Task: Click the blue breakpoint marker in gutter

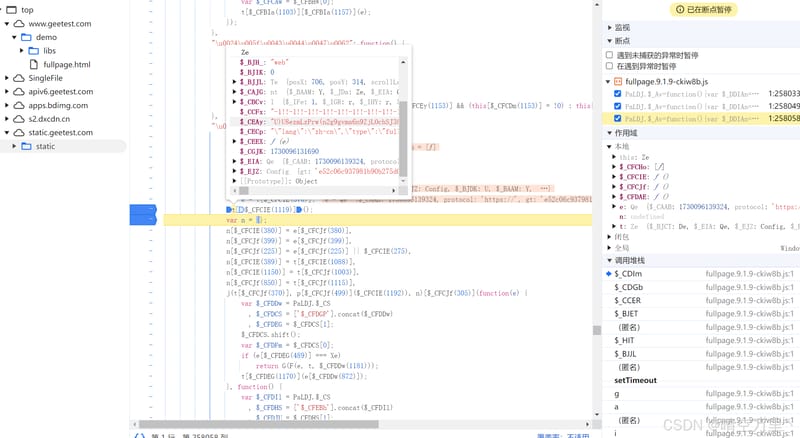Action: [143, 215]
